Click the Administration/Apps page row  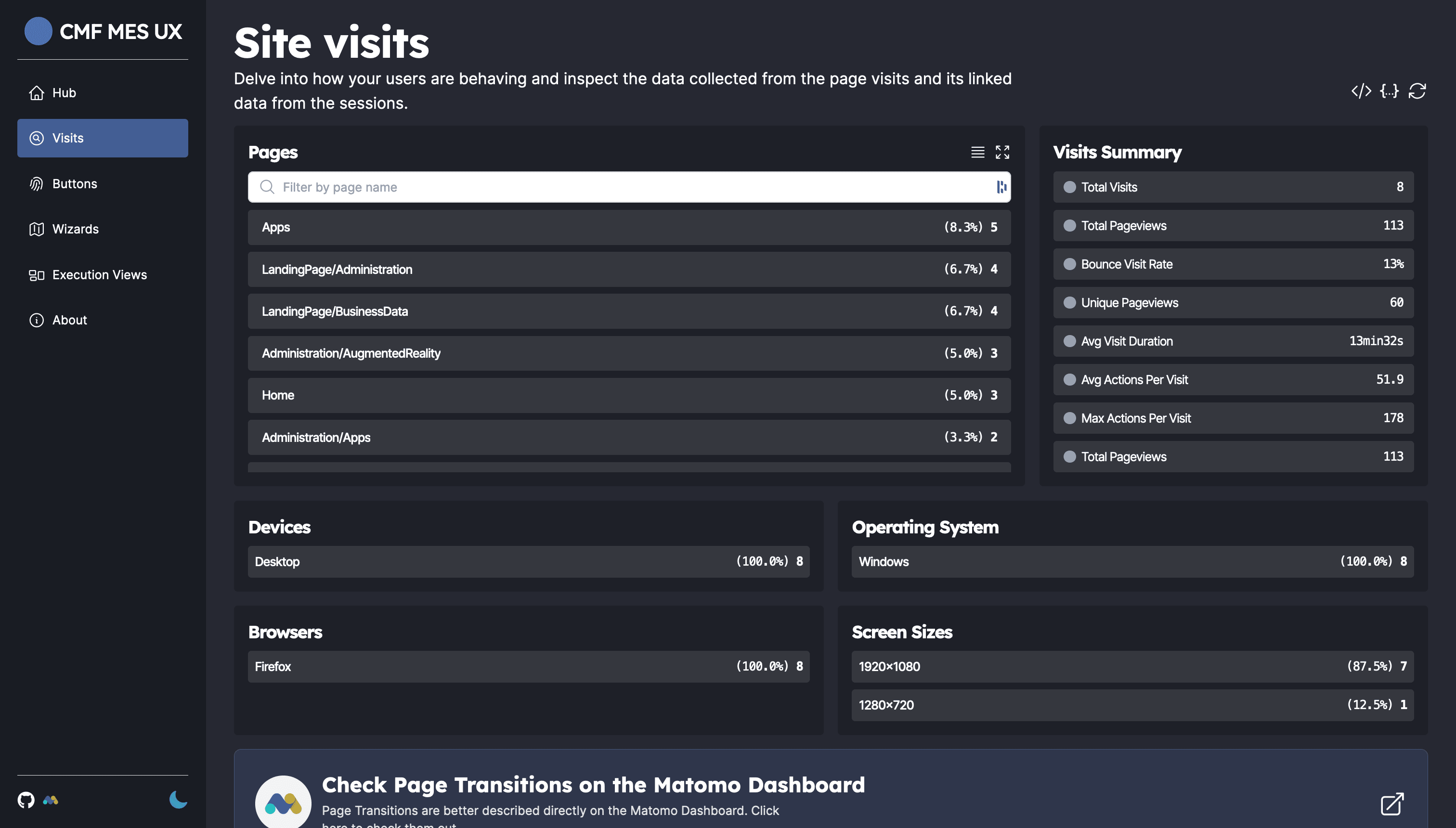tap(629, 437)
